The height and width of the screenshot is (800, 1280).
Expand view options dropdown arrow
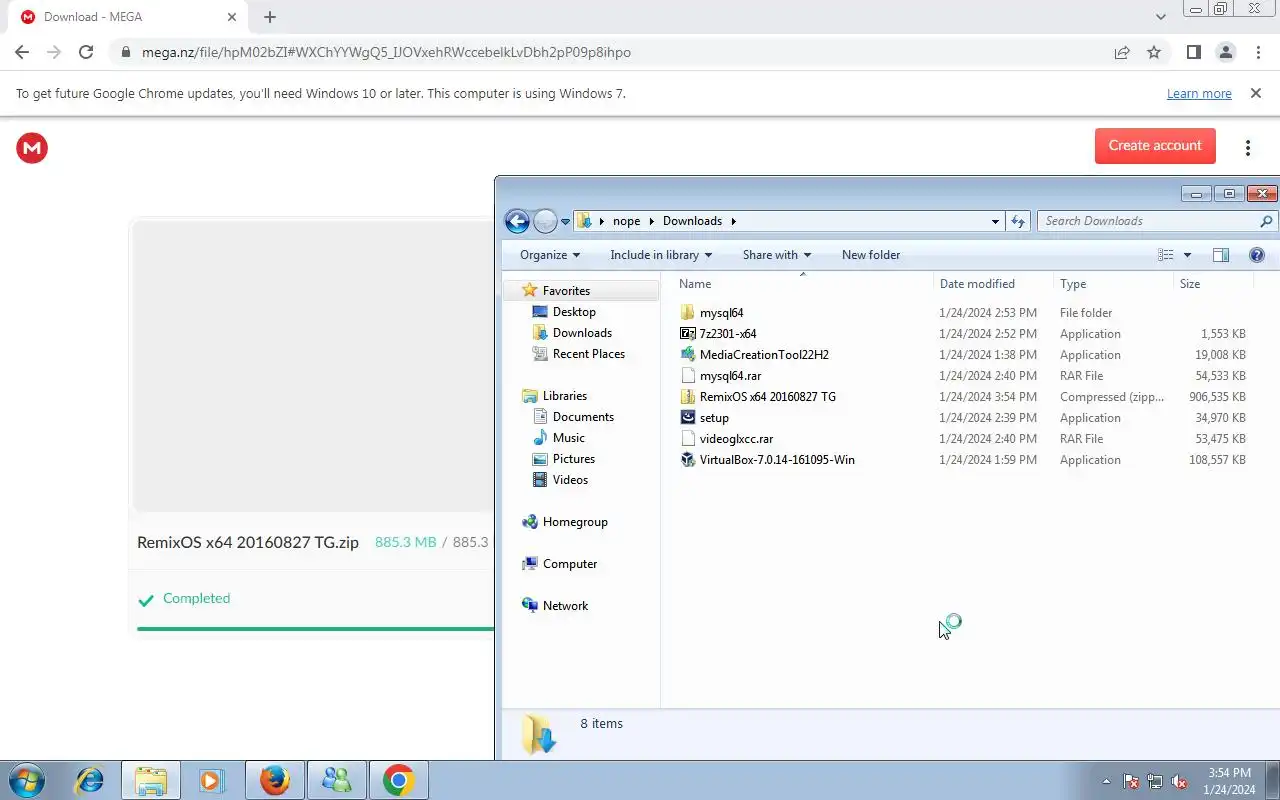[1187, 255]
